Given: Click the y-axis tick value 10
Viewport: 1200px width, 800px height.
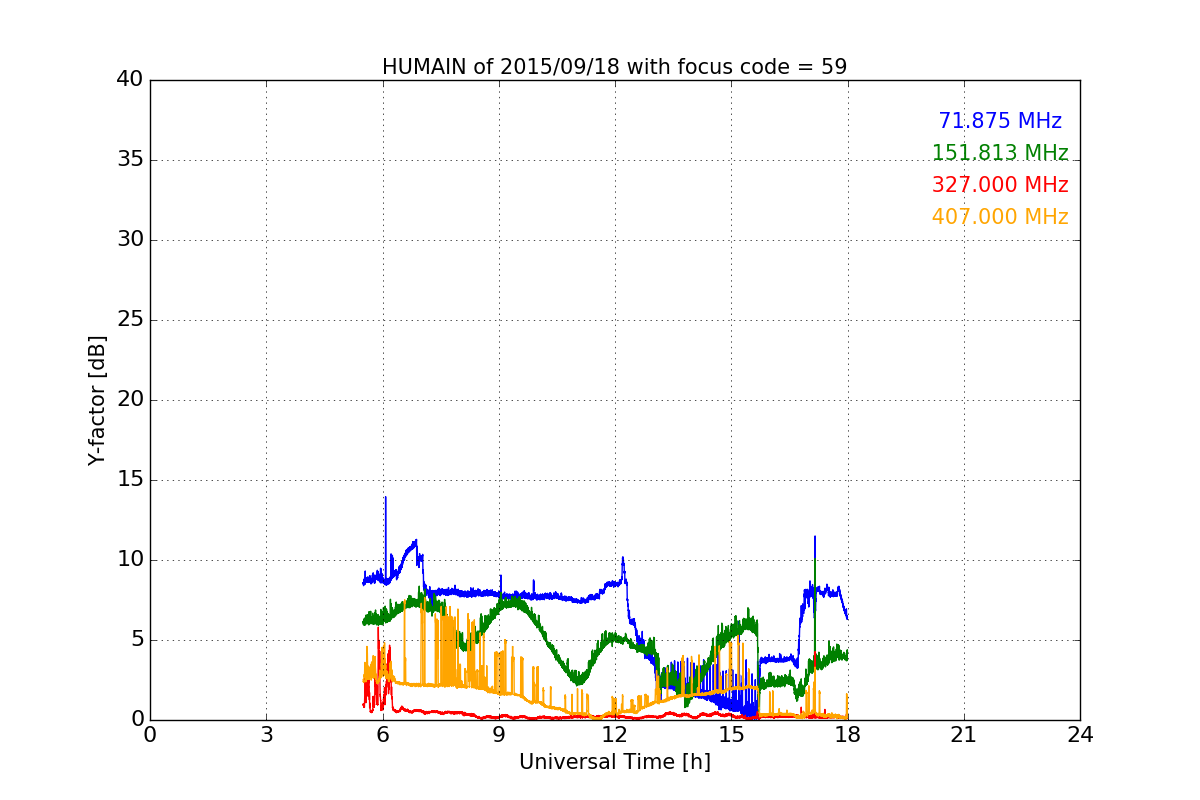Looking at the screenshot, I should [x=129, y=560].
